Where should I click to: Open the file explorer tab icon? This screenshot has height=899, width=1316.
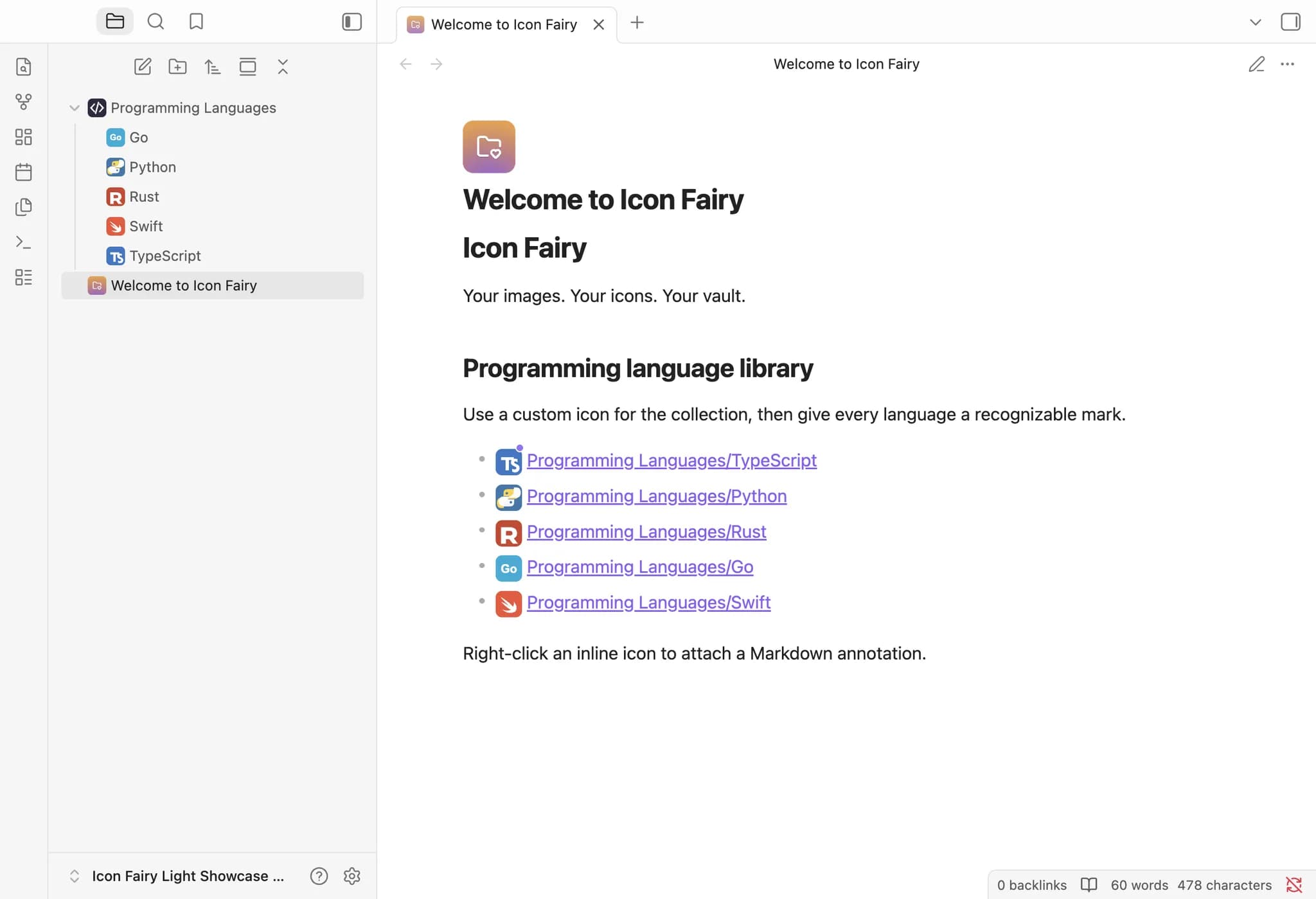pos(115,22)
